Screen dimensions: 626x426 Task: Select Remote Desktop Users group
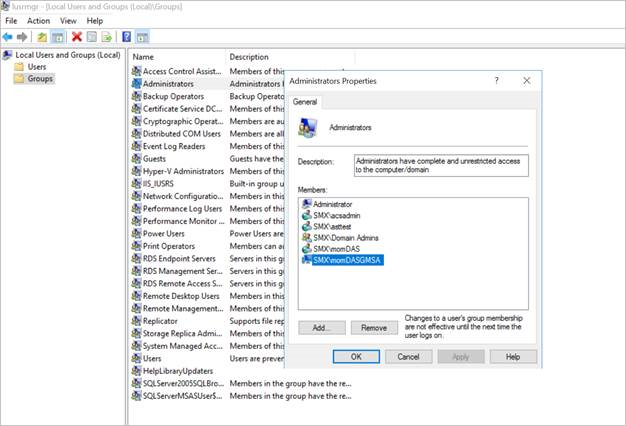coord(181,296)
